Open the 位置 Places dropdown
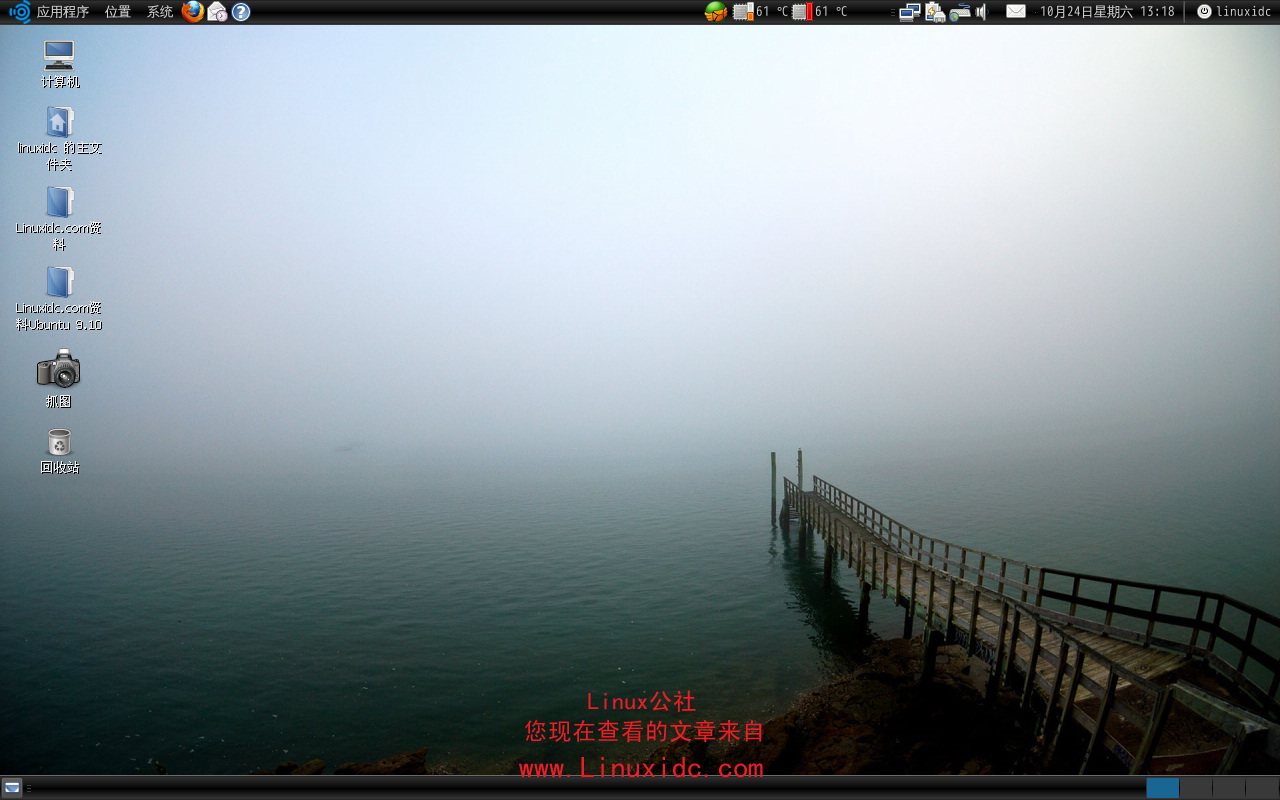The width and height of the screenshot is (1280, 800). [x=116, y=11]
